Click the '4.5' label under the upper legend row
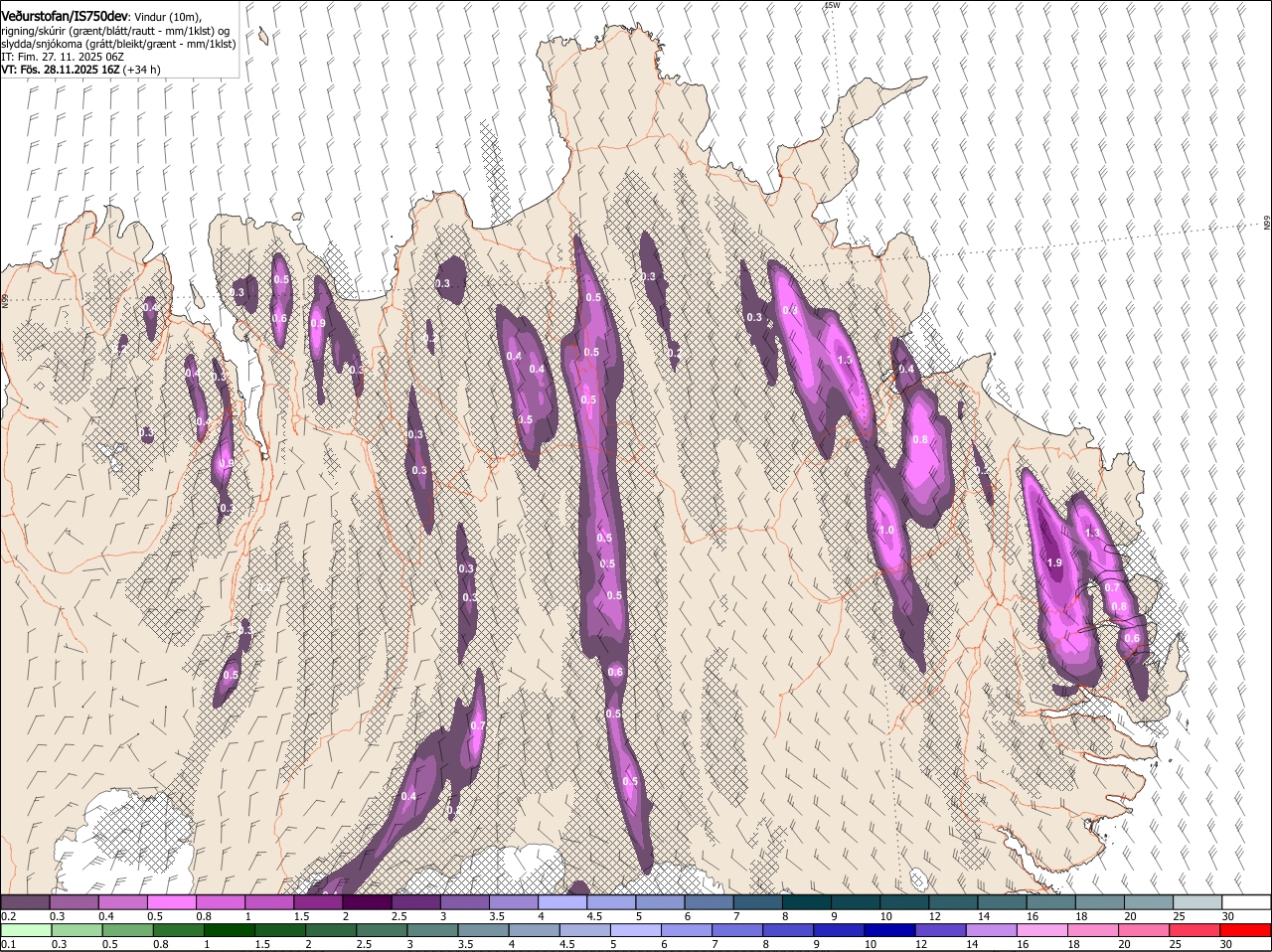 click(593, 915)
